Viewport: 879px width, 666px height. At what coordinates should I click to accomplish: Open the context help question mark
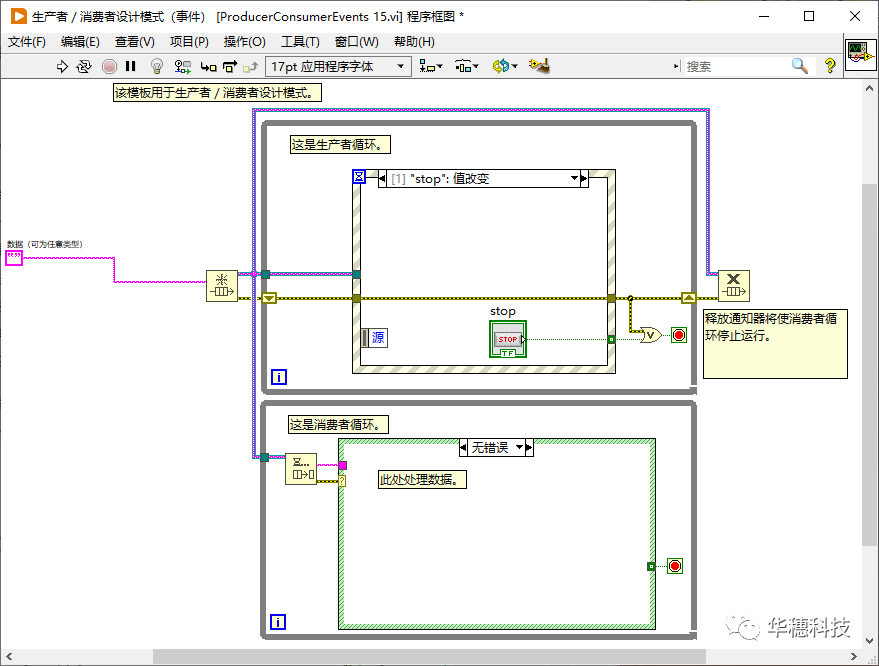point(829,66)
